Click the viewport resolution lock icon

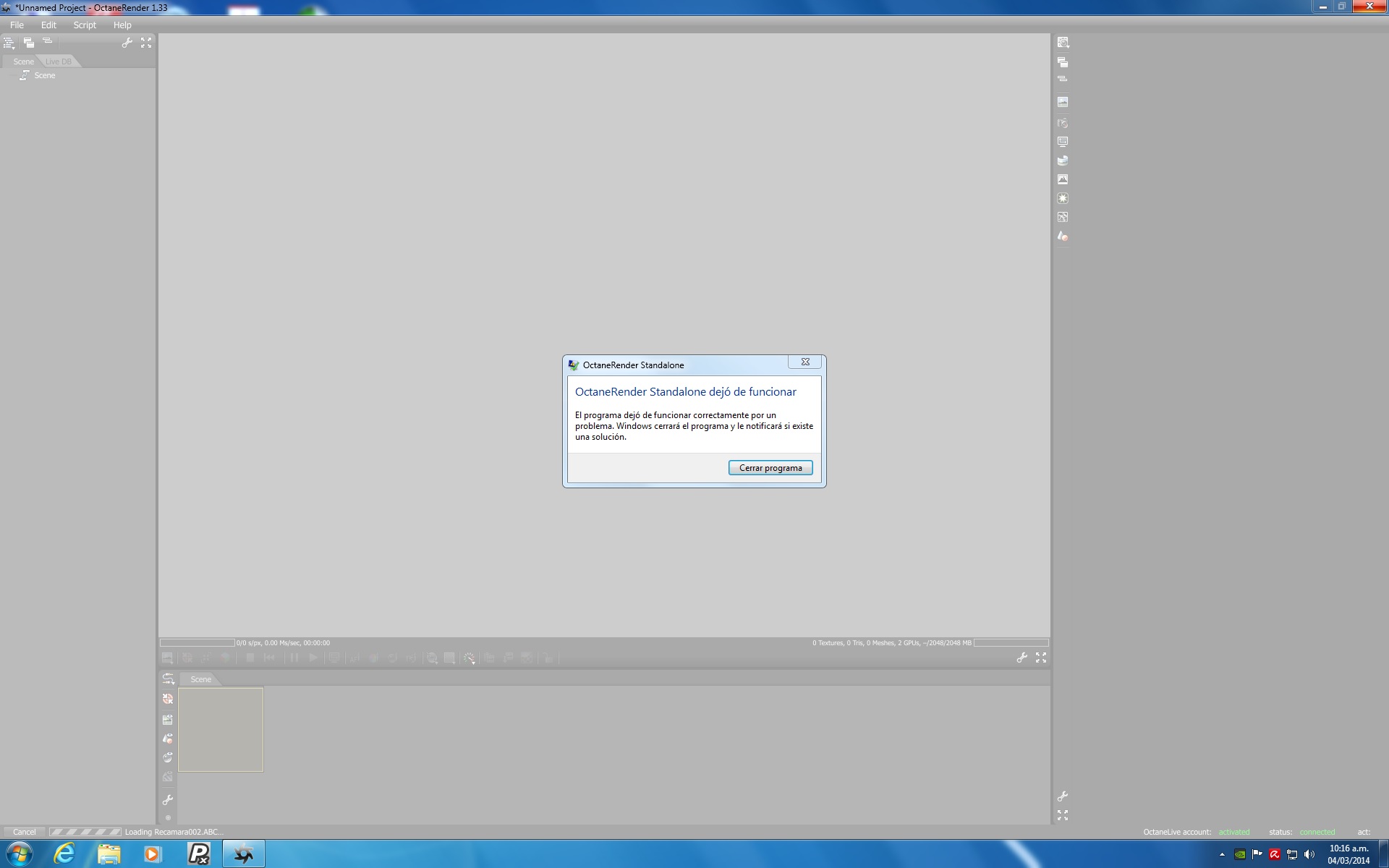pyautogui.click(x=548, y=658)
